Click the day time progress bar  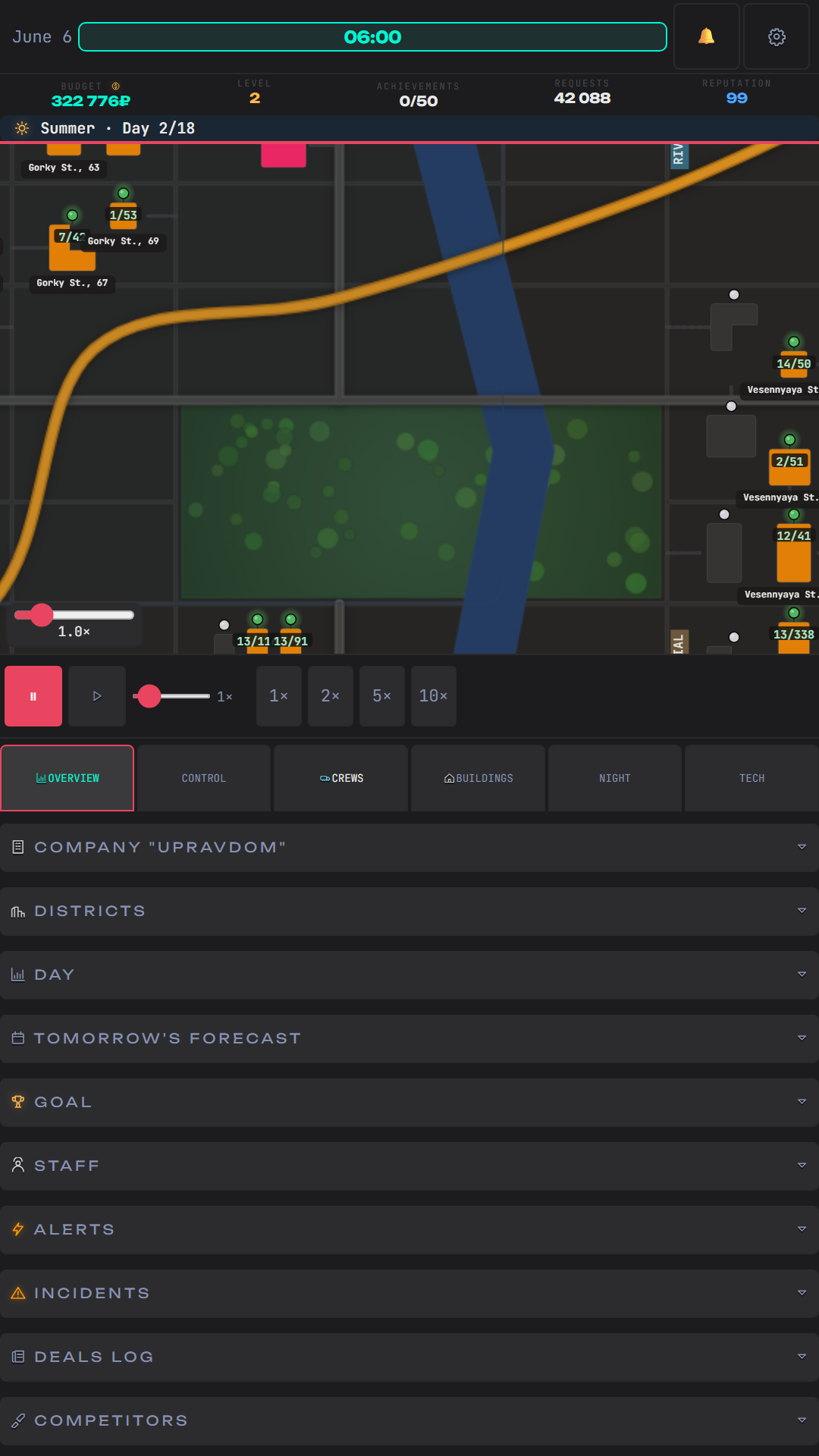coord(372,37)
